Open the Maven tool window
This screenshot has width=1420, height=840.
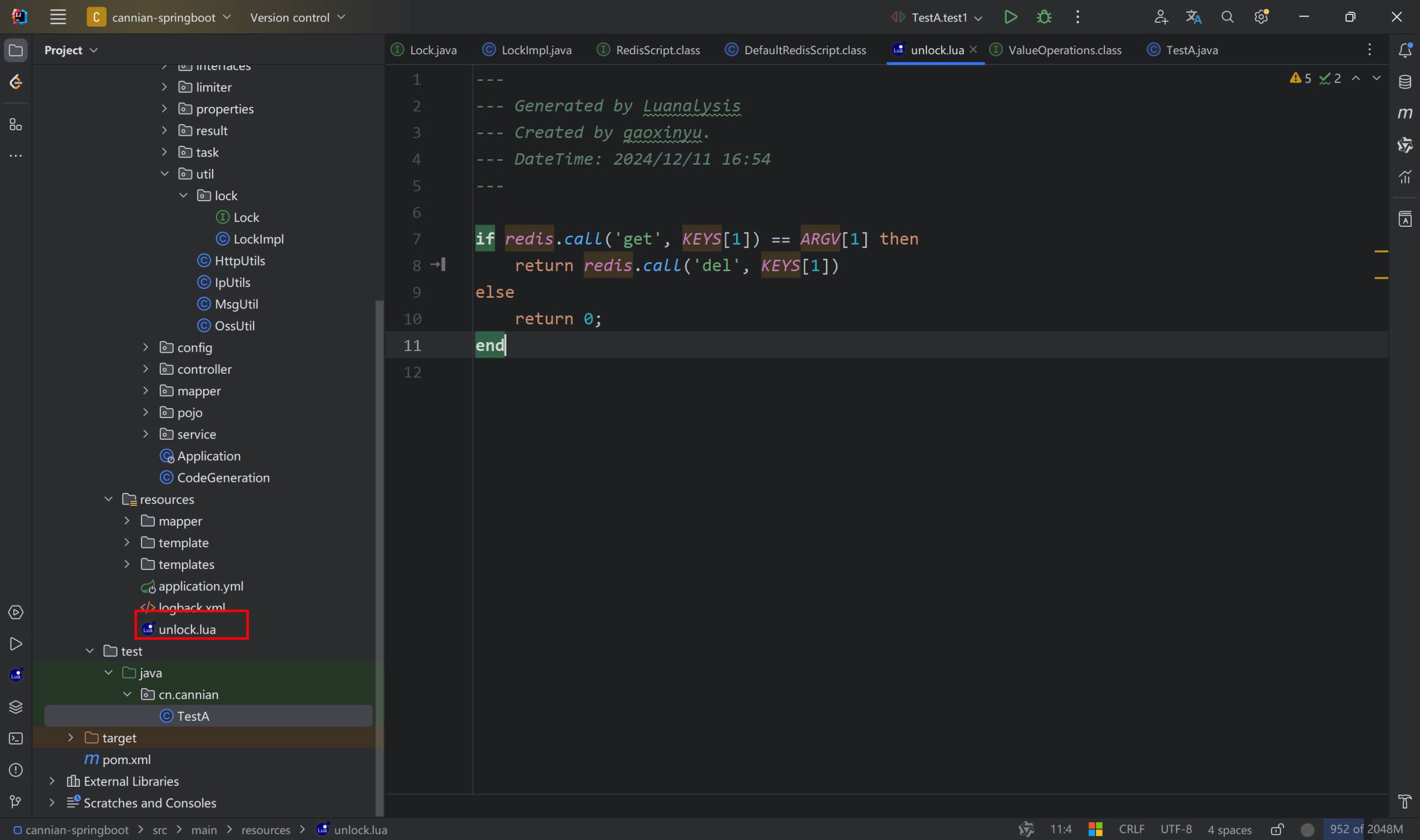1404,113
